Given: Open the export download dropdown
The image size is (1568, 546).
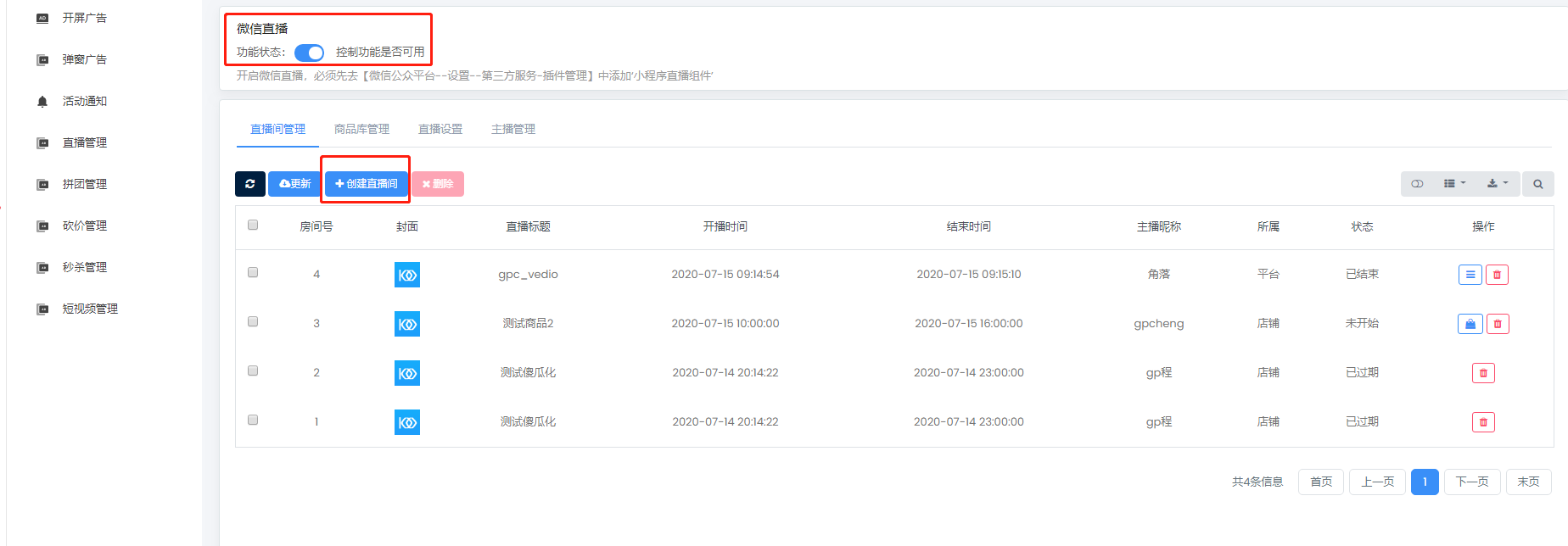Looking at the screenshot, I should [x=1498, y=184].
